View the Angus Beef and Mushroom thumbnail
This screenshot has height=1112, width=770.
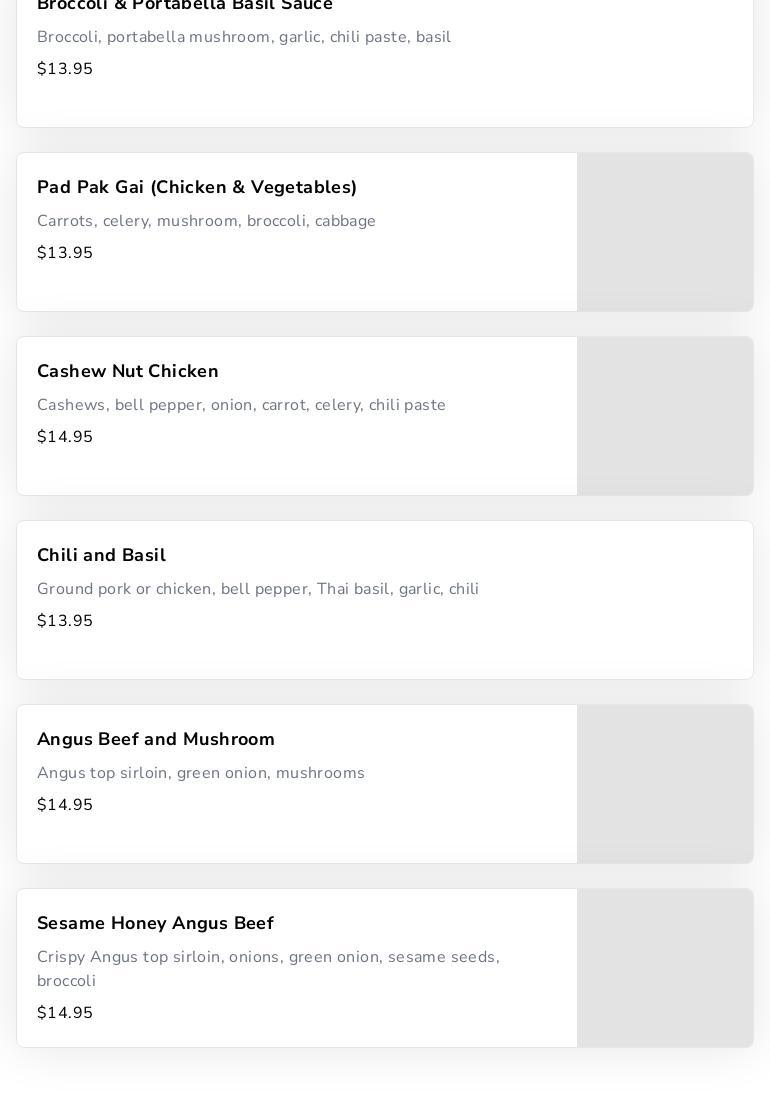[x=665, y=784]
